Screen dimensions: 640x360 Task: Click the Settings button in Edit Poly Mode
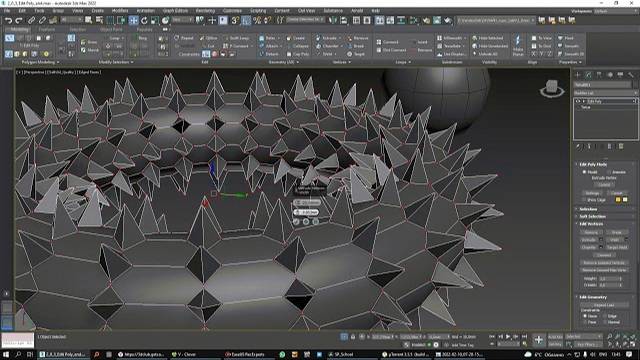point(592,193)
